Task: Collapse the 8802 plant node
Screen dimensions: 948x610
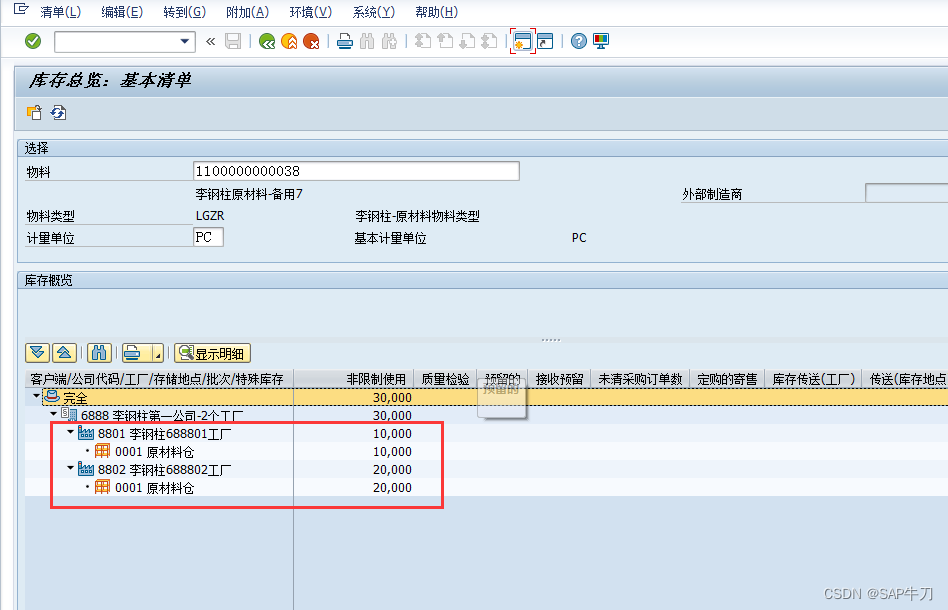Action: click(71, 468)
